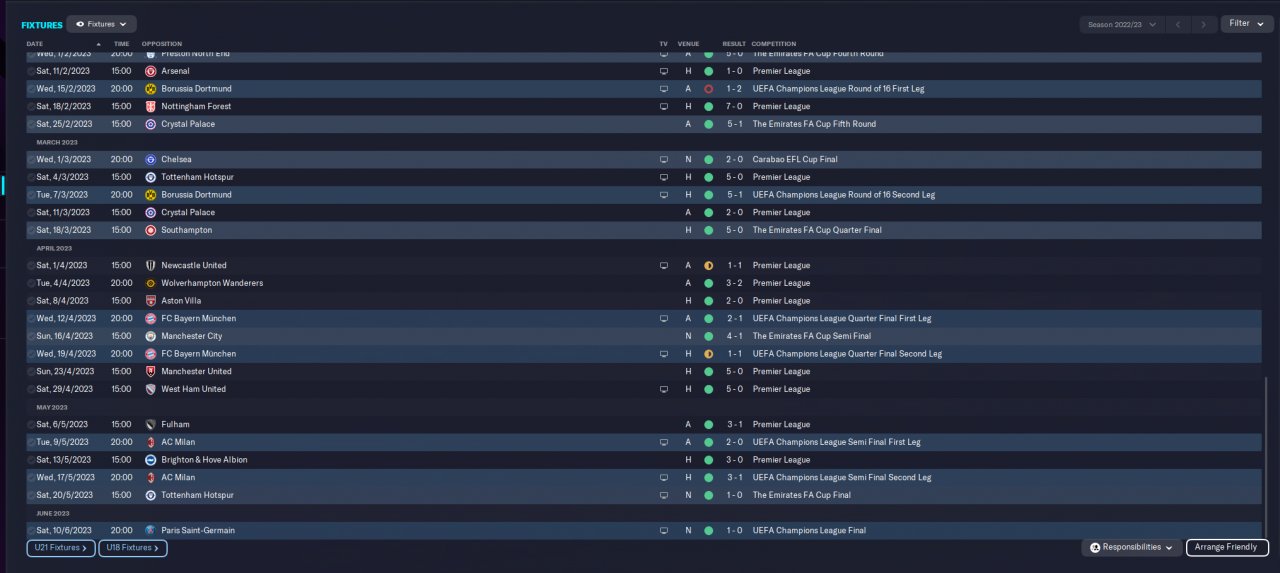The height and width of the screenshot is (573, 1280).
Task: Click the Brighton & Hove Albion badge
Action: (x=151, y=460)
